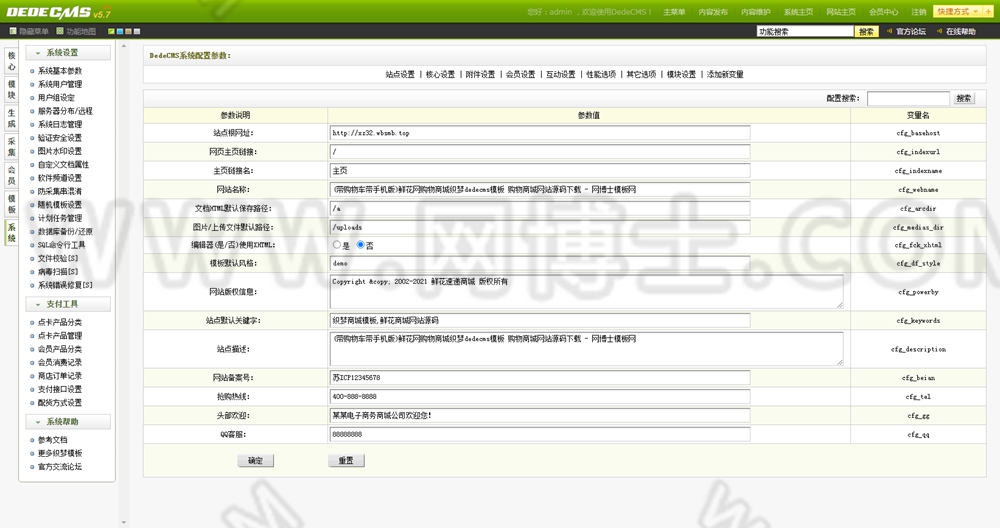Viewport: 1000px width, 528px height.
Task: Switch to the 性能选项 config tab
Action: coord(601,75)
